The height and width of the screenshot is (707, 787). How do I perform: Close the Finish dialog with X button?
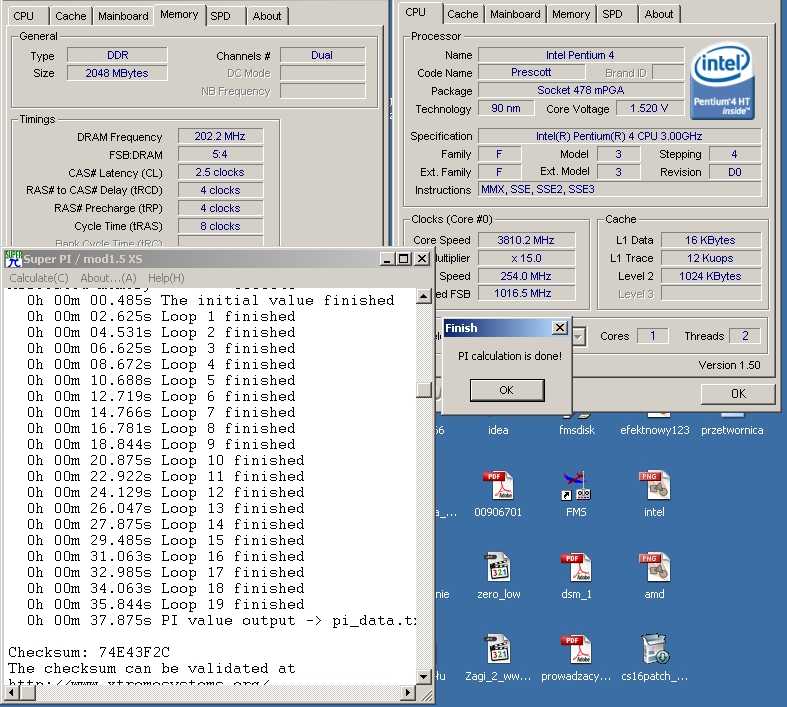coord(559,328)
